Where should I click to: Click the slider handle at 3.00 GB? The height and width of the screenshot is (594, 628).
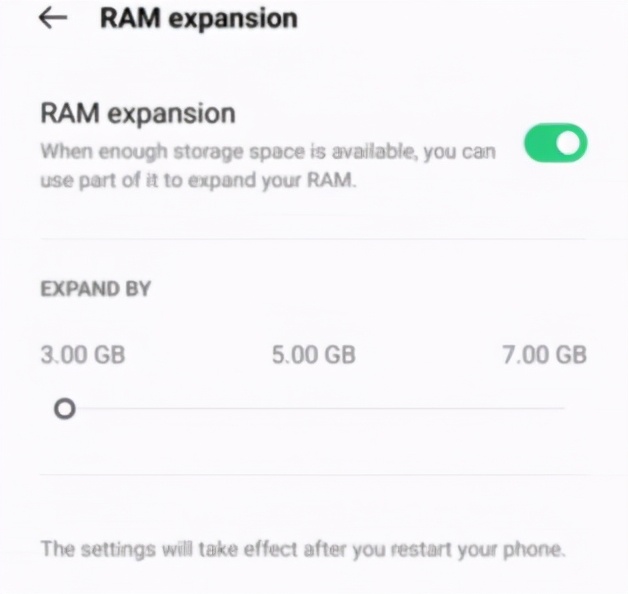coord(65,409)
